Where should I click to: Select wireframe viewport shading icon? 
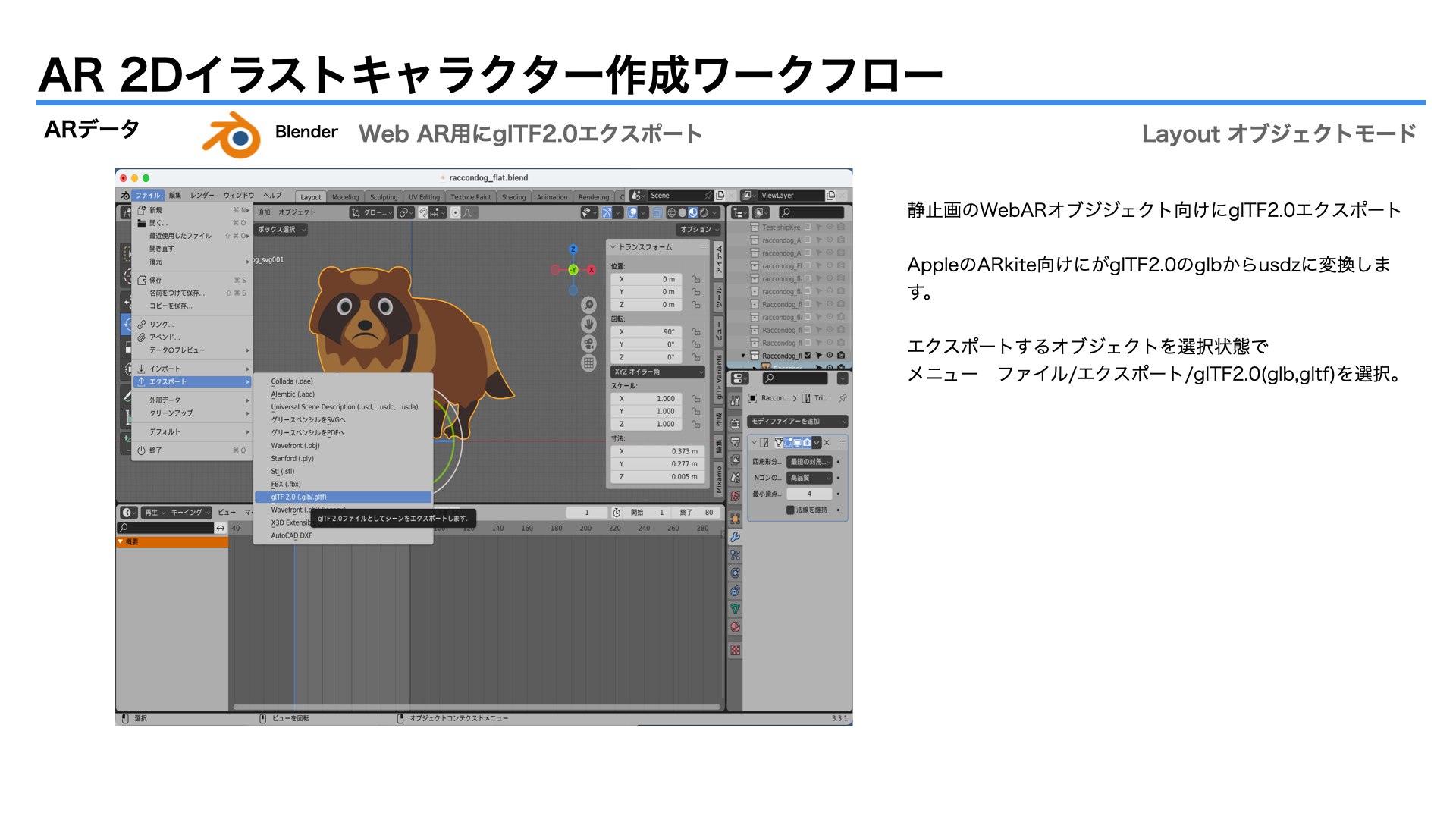(672, 213)
